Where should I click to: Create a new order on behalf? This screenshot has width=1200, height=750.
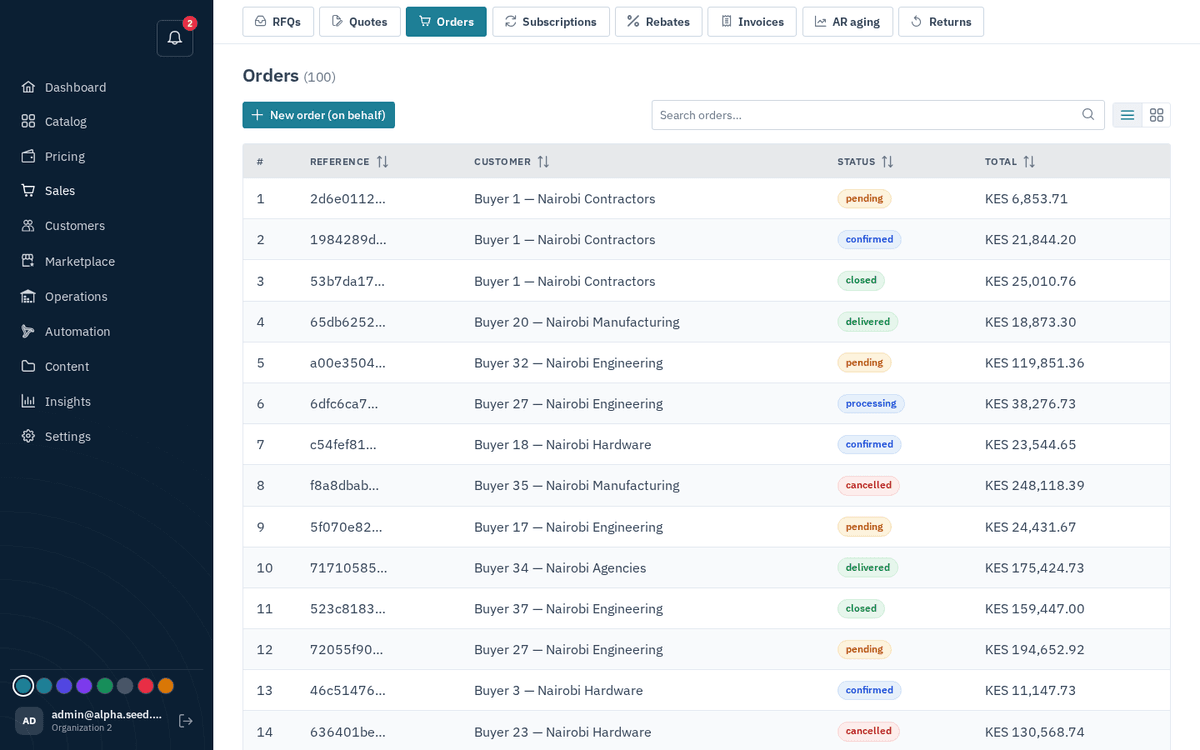point(318,115)
